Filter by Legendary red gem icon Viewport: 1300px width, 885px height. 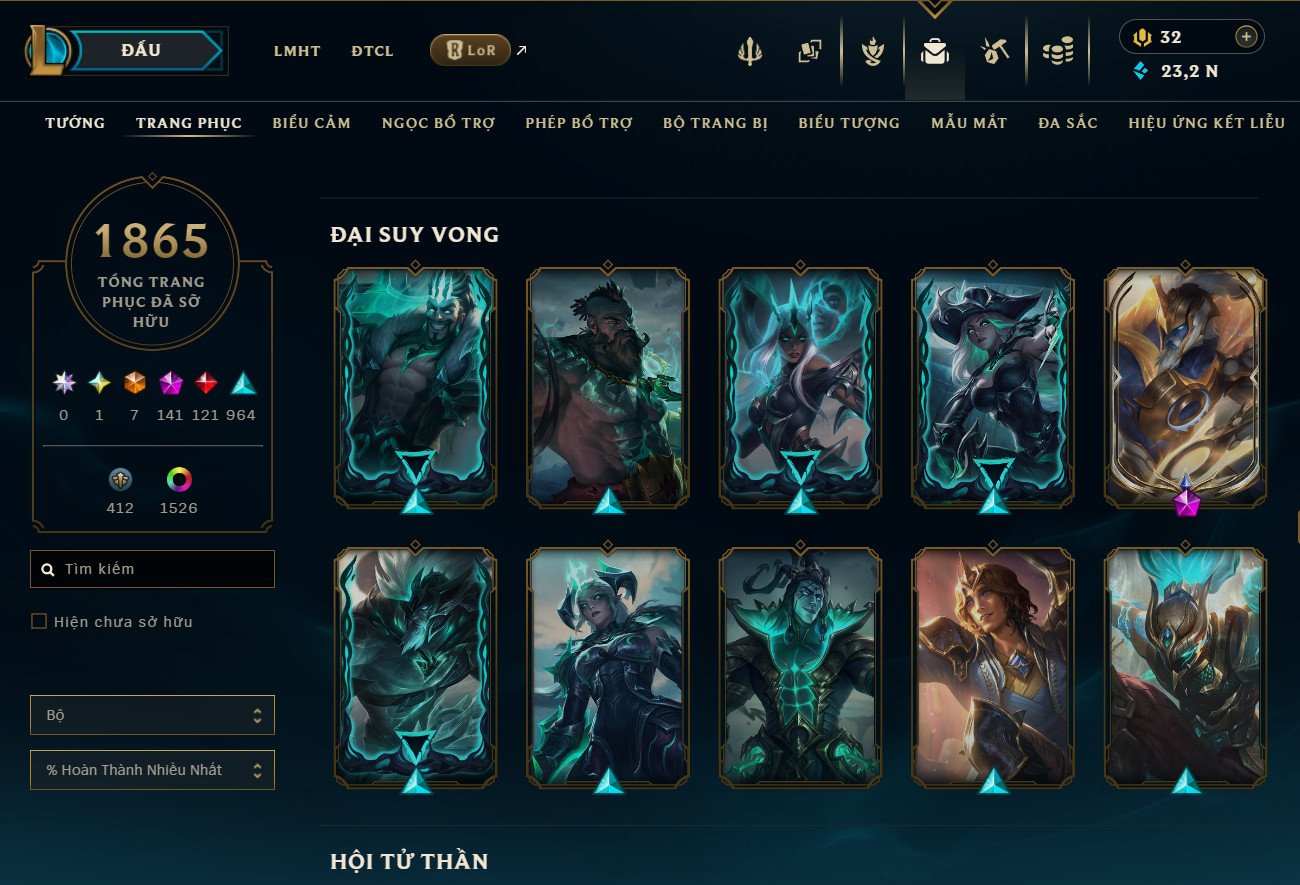[205, 383]
